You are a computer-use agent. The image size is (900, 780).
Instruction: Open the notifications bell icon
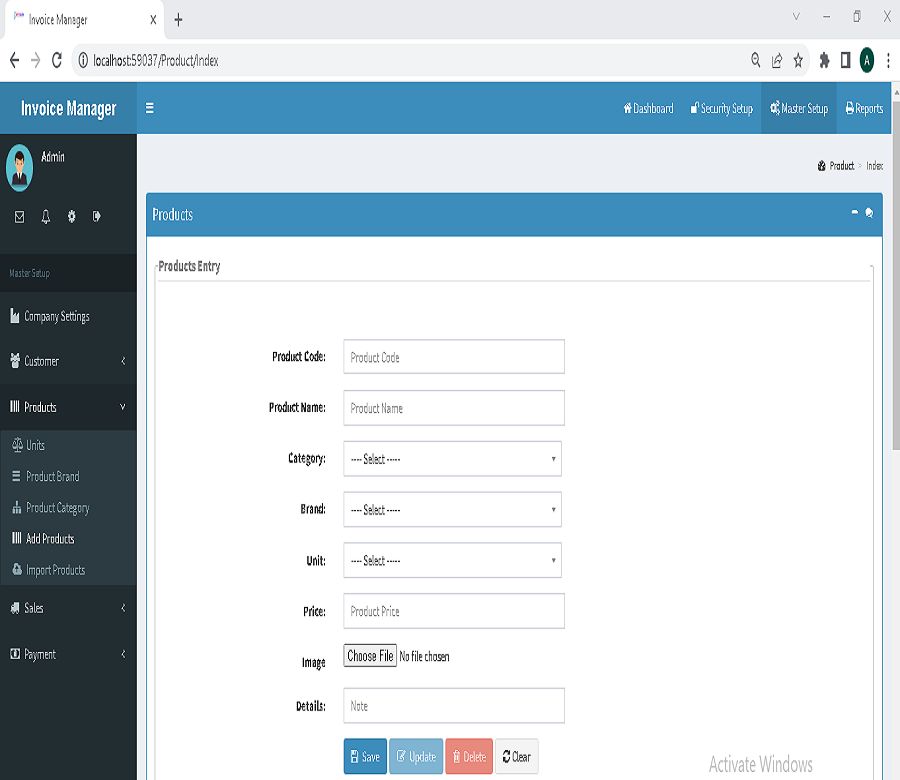tap(45, 216)
